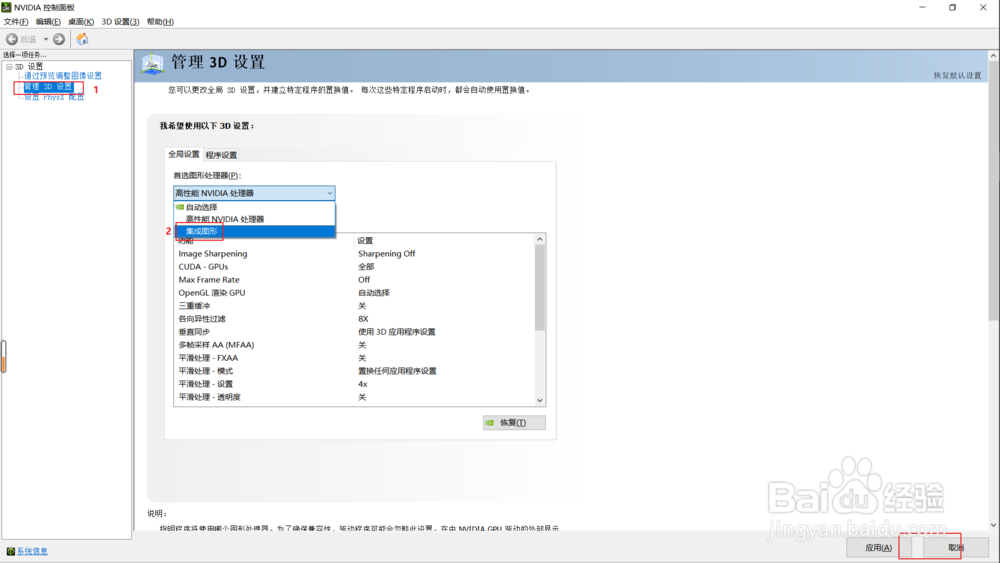Image resolution: width=1000 pixels, height=563 pixels.
Task: Click the system information icon at bottom-left
Action: (10, 551)
